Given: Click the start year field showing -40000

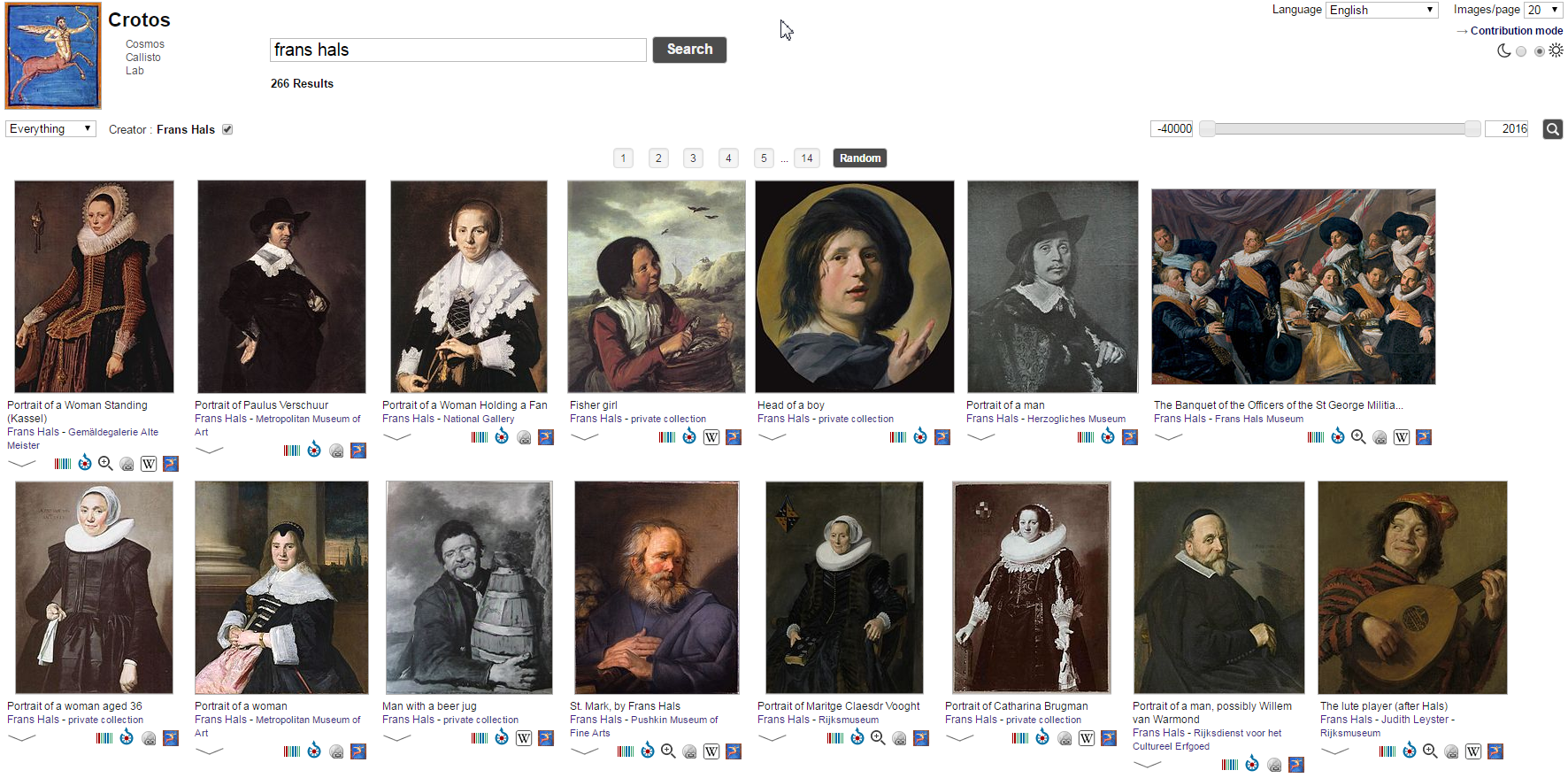Looking at the screenshot, I should (x=1172, y=129).
